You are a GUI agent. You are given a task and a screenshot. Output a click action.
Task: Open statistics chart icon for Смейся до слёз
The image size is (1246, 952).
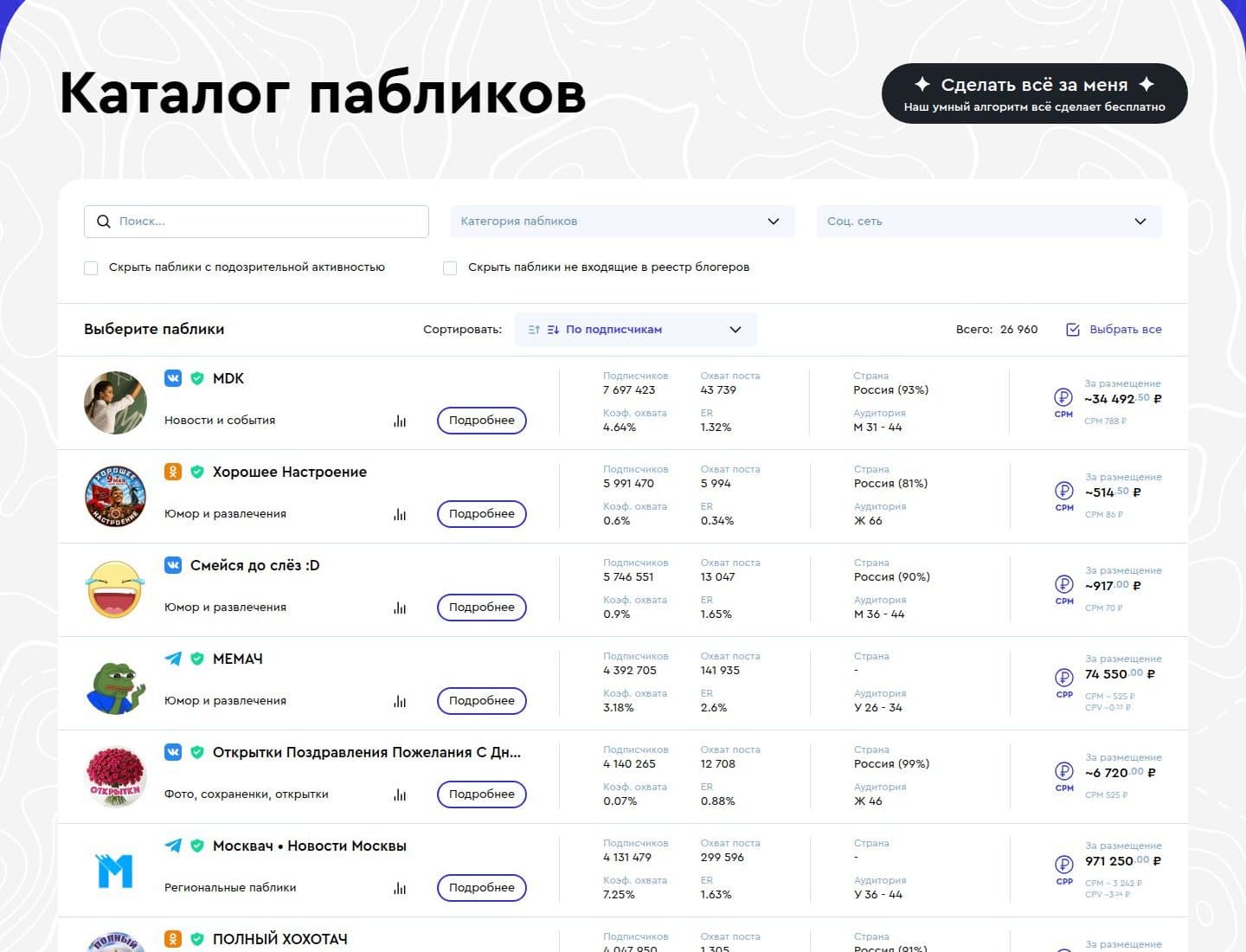(400, 608)
